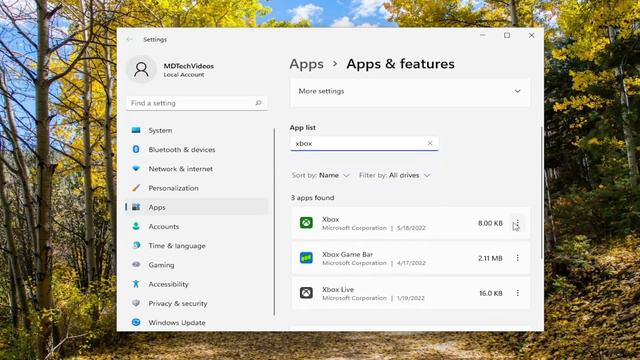Click the Apps sidebar icon
Viewport: 640px width, 360px height.
[x=136, y=207]
